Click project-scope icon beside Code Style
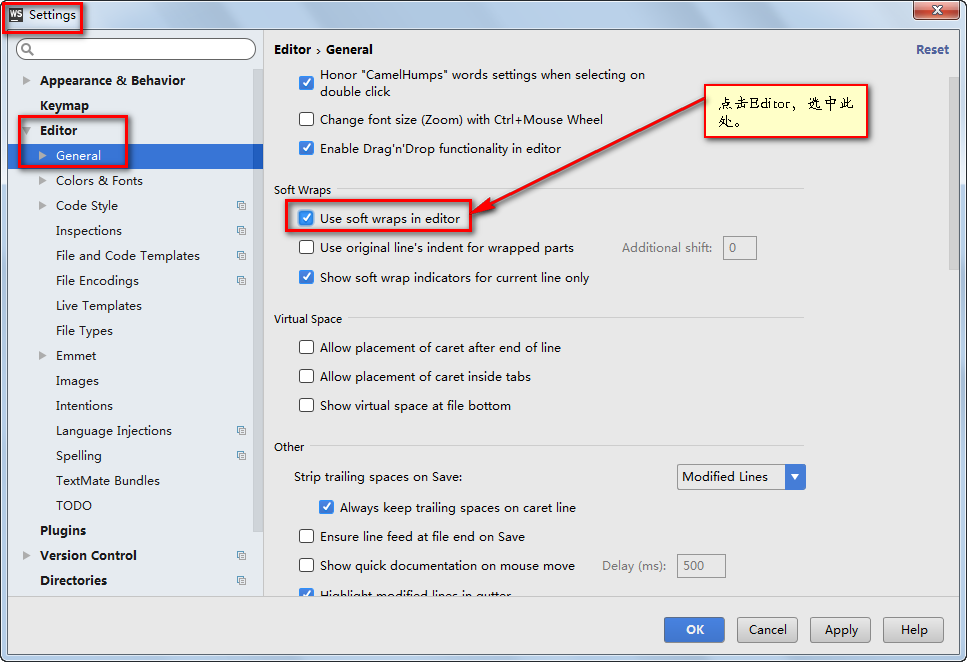 tap(241, 205)
